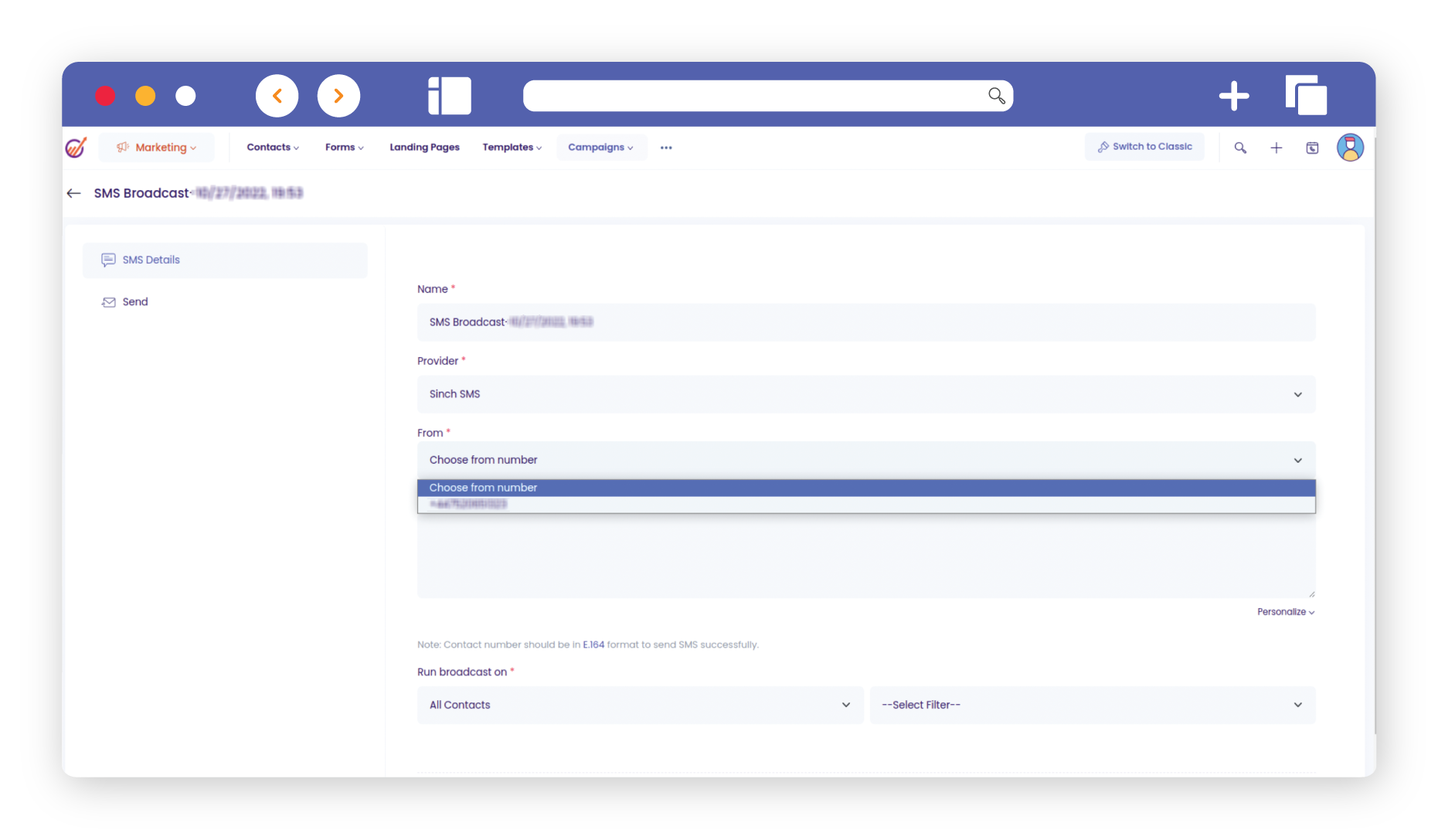The height and width of the screenshot is (840, 1438).
Task: Open the Contacts menu
Action: click(x=273, y=148)
